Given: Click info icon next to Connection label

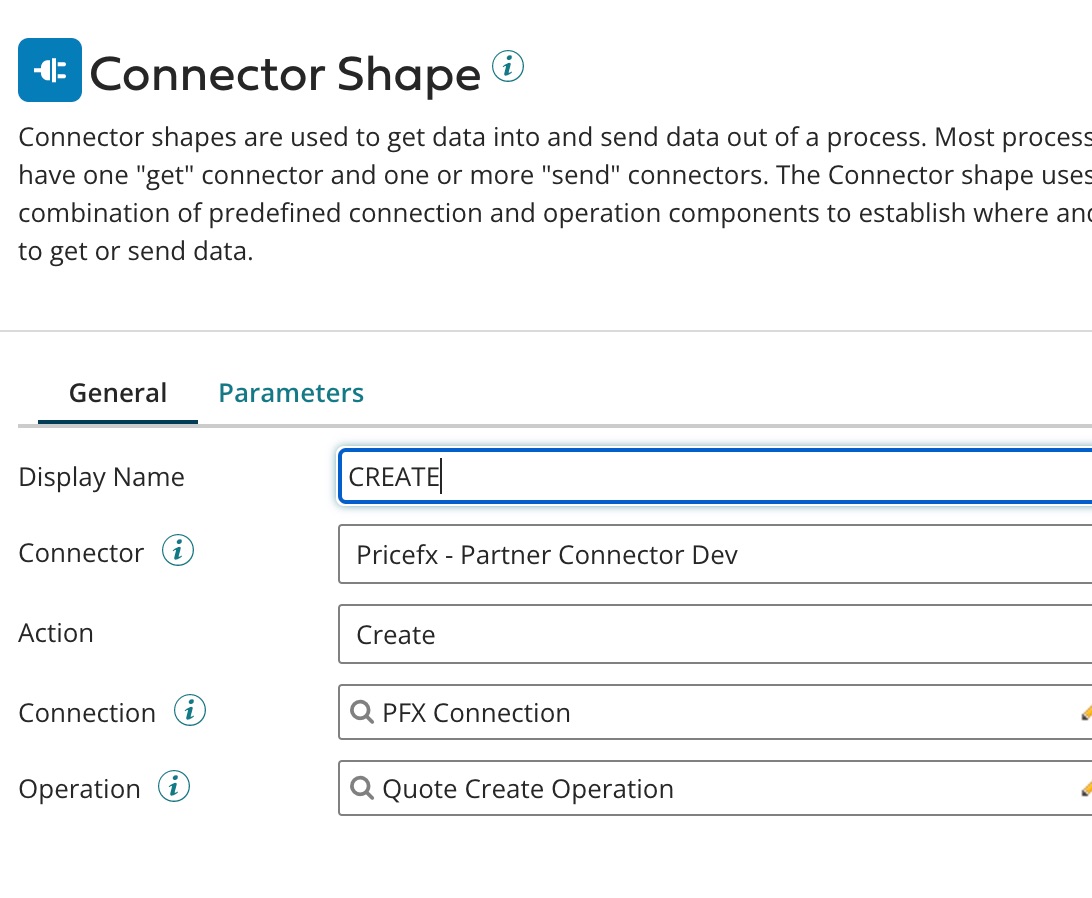Looking at the screenshot, I should click(x=190, y=712).
